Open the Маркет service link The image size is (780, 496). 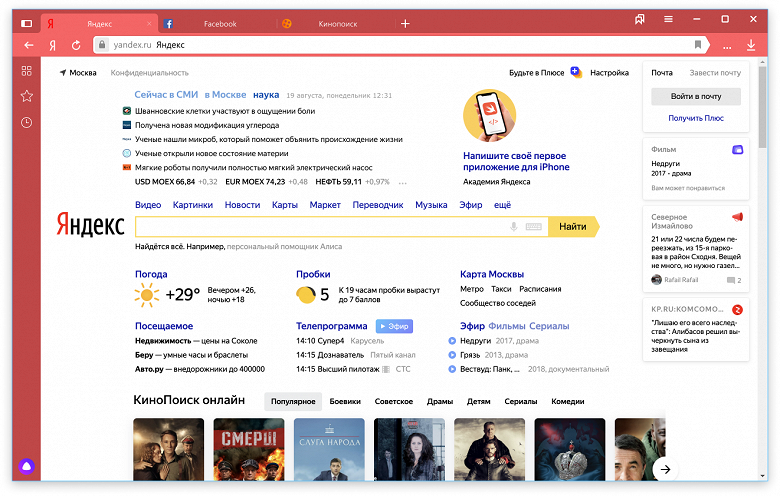[x=325, y=205]
